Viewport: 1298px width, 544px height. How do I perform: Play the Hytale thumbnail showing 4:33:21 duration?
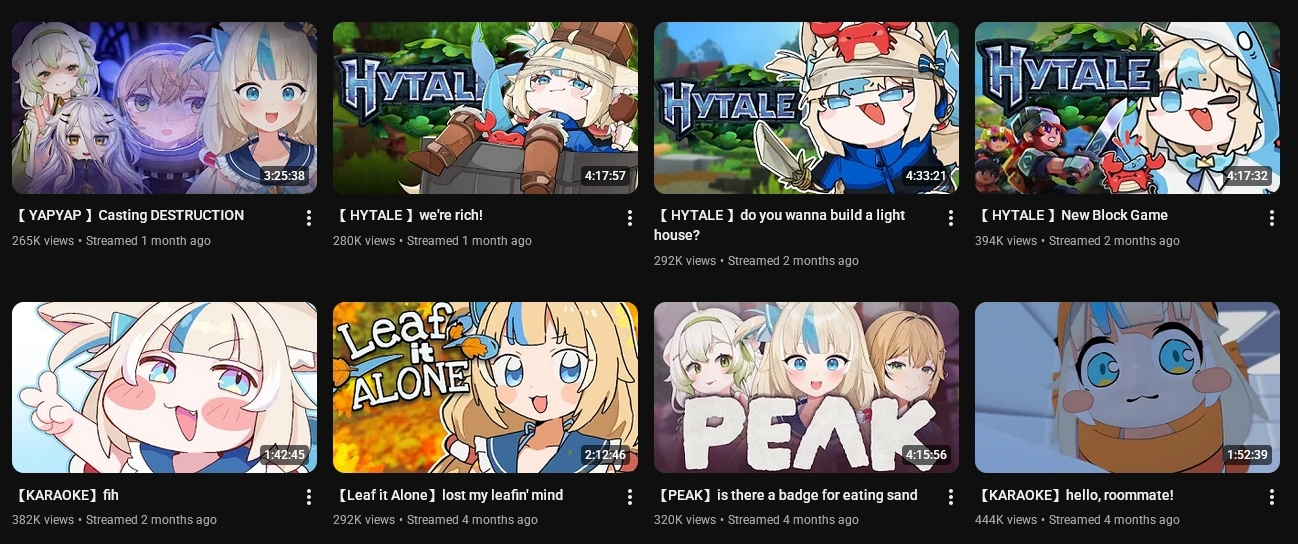click(x=806, y=108)
